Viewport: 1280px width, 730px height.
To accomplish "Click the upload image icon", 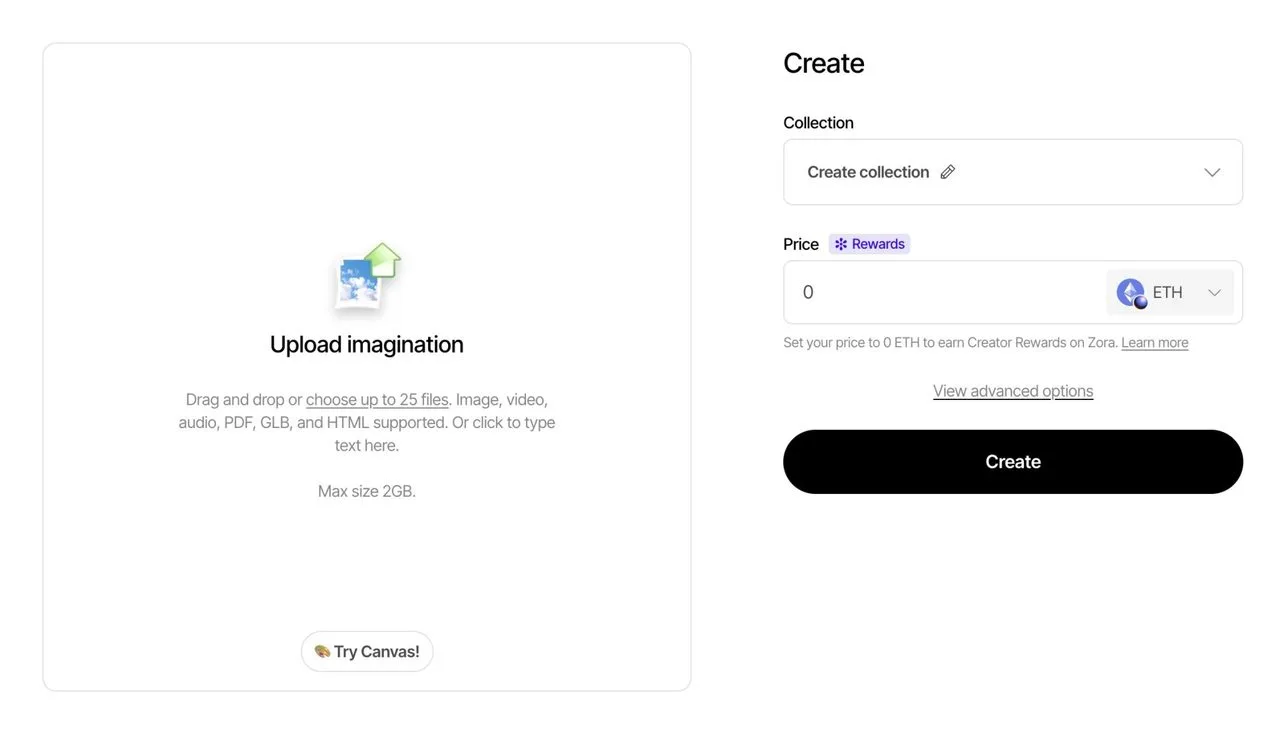I will (x=366, y=277).
